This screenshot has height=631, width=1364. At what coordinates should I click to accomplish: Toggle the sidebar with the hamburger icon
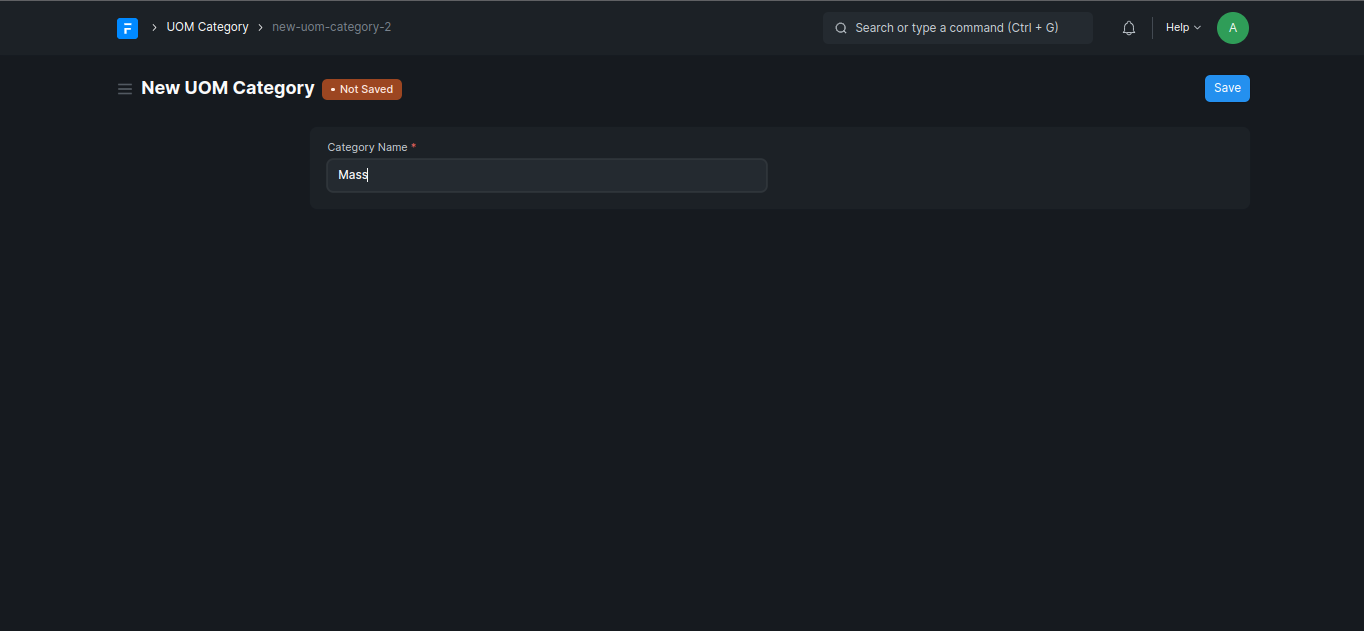(125, 89)
